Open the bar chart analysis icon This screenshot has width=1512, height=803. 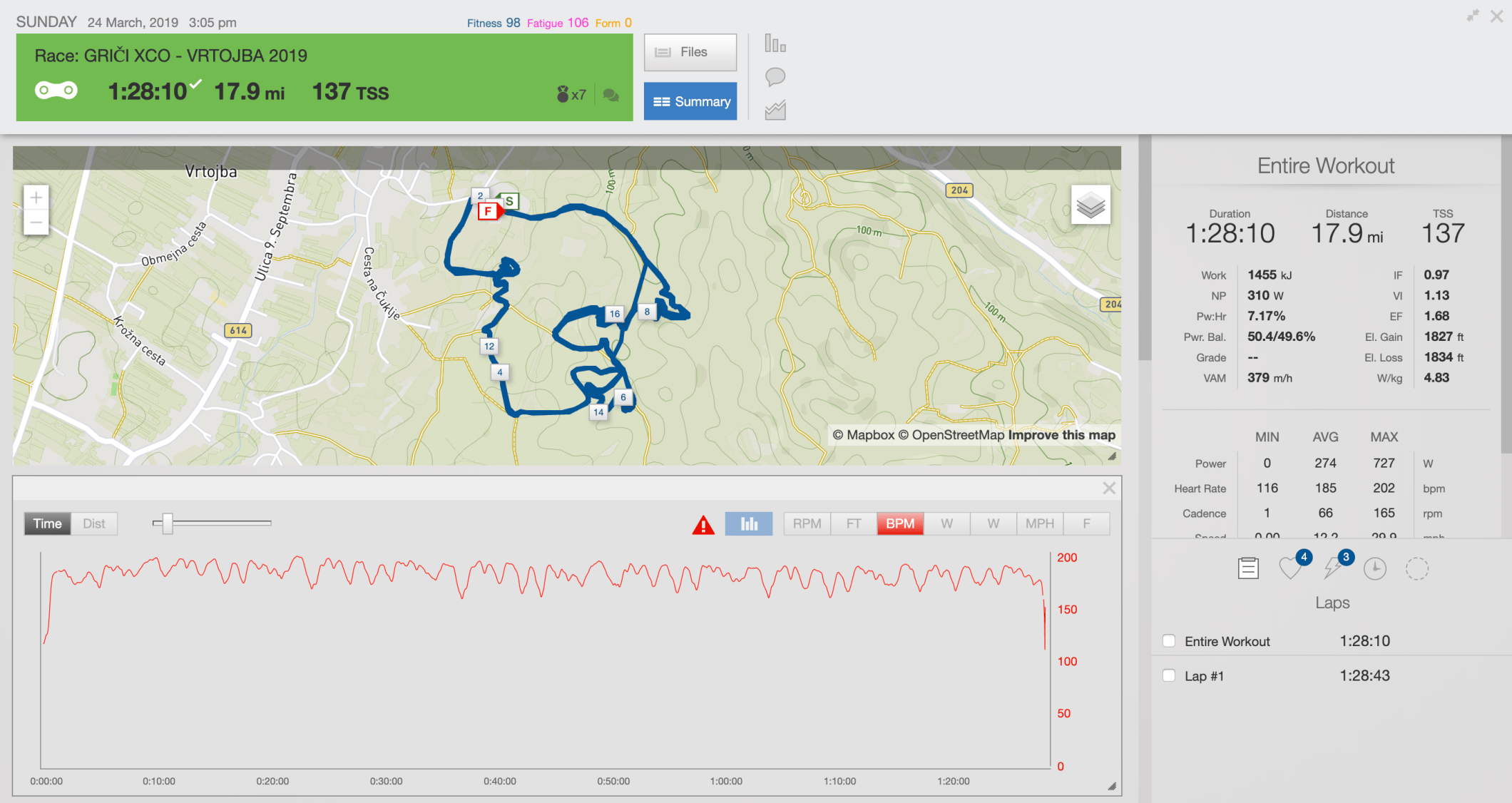[x=775, y=44]
